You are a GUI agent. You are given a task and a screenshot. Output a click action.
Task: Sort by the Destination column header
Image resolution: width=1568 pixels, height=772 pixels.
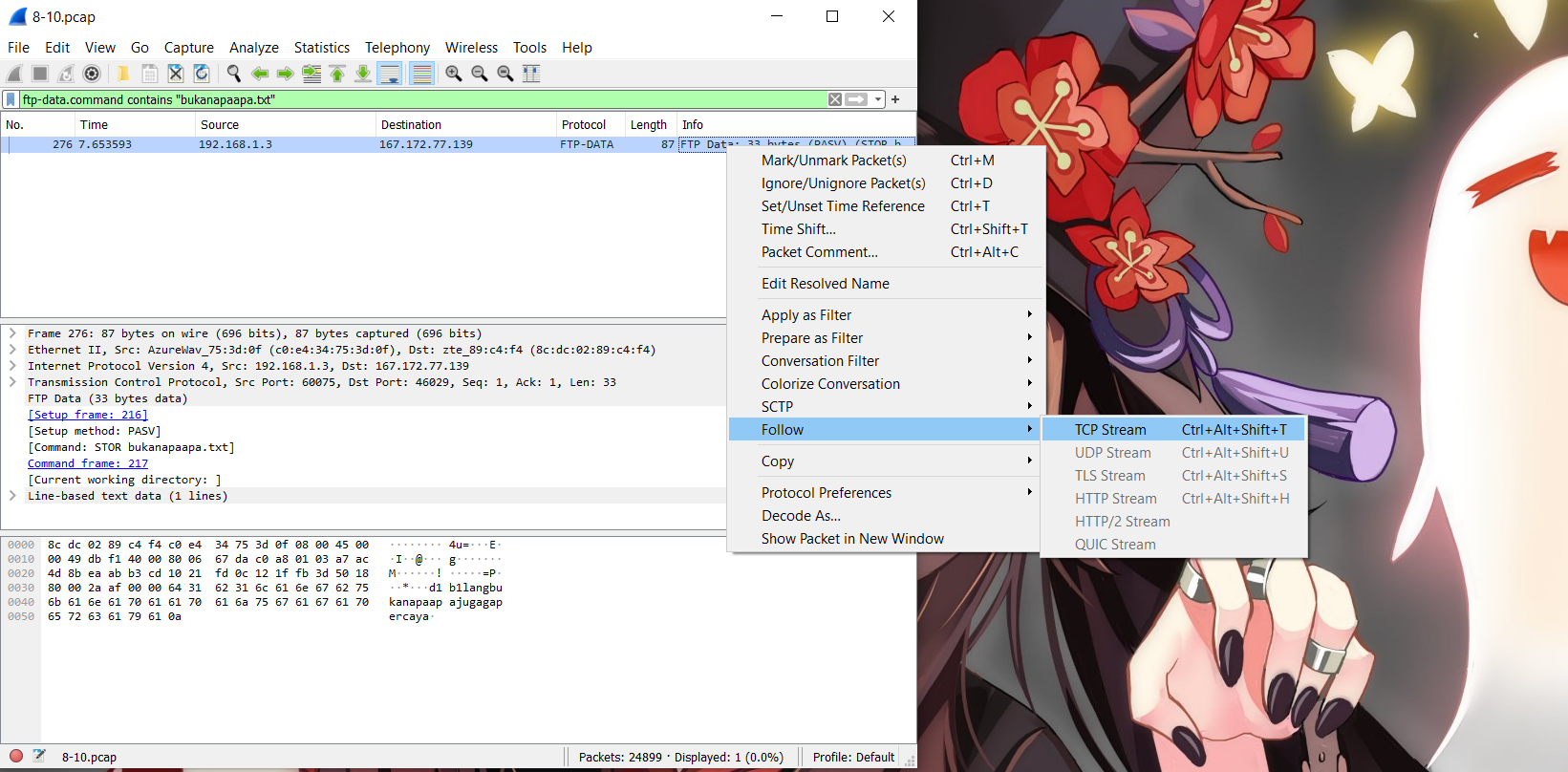(466, 125)
